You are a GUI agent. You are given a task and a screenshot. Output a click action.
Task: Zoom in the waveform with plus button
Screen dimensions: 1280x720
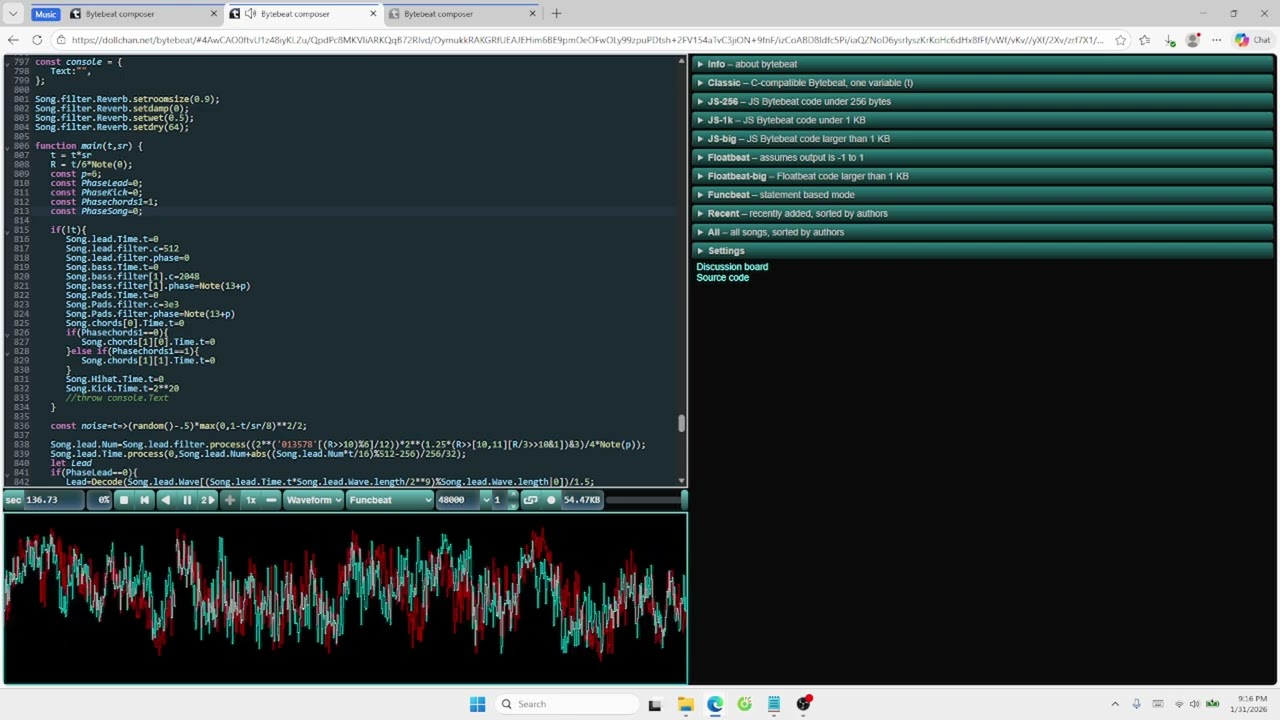click(x=230, y=500)
